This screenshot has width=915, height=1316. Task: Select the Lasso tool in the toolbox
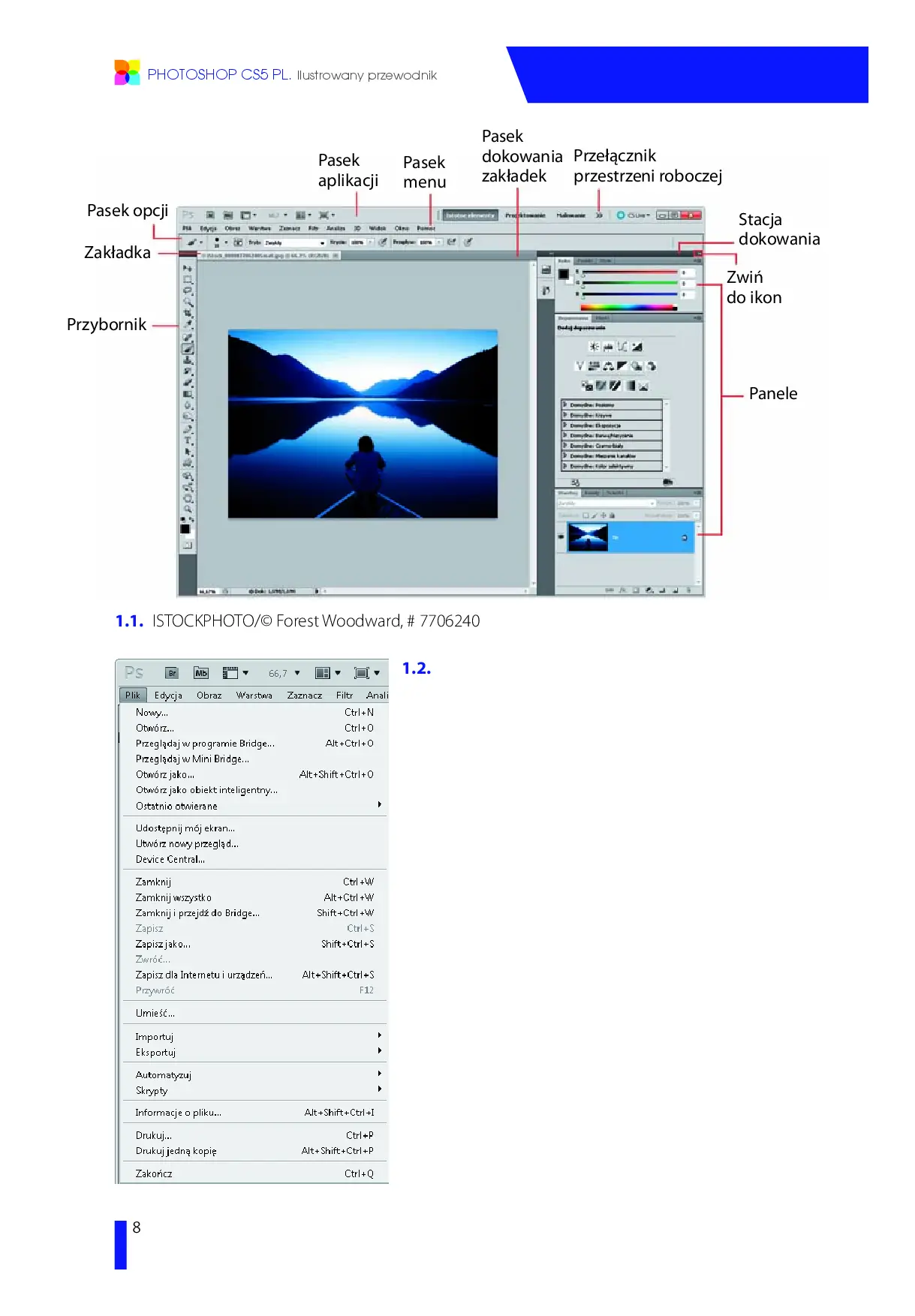[x=188, y=290]
